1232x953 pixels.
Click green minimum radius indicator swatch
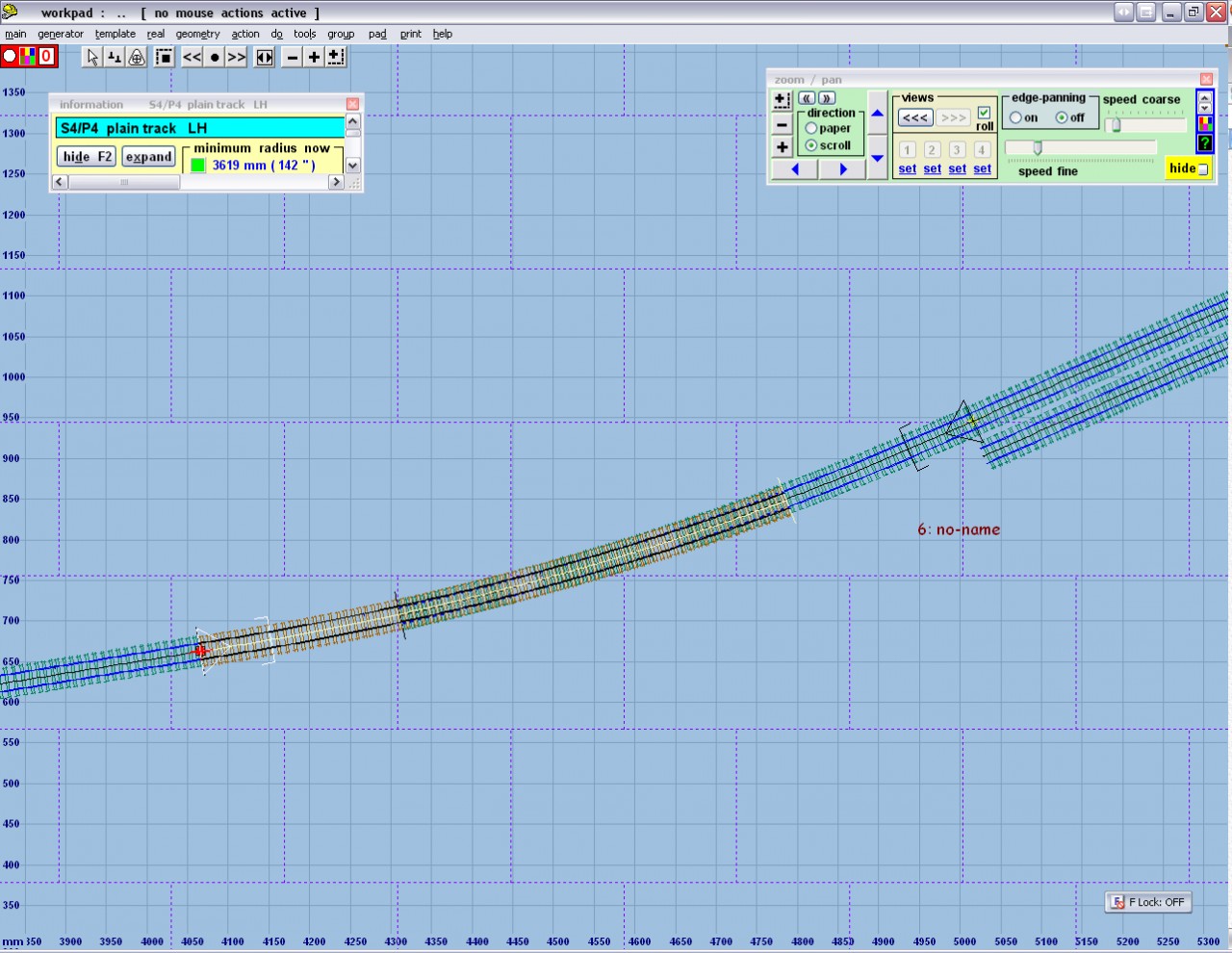coord(198,165)
